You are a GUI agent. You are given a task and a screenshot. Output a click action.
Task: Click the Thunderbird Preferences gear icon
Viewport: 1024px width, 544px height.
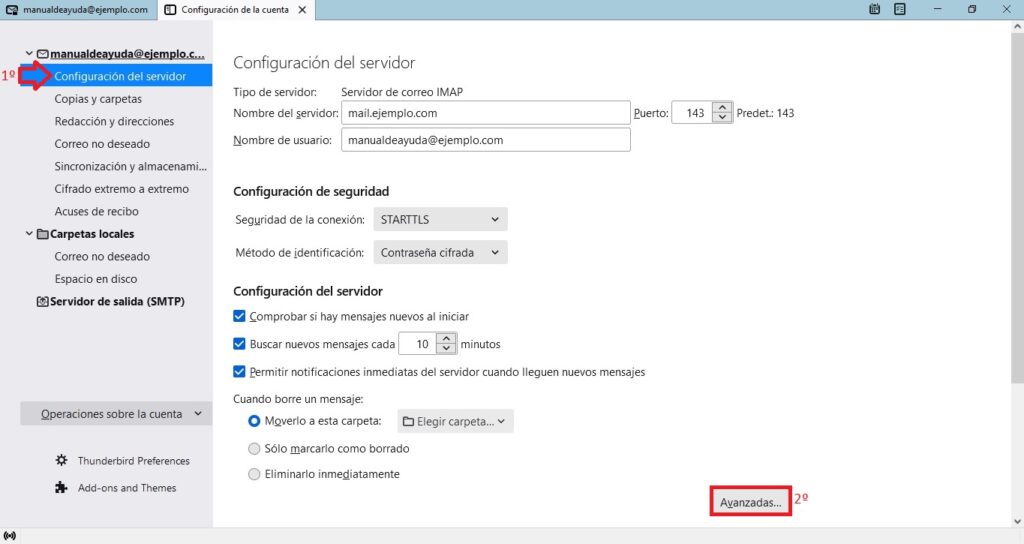click(x=61, y=460)
